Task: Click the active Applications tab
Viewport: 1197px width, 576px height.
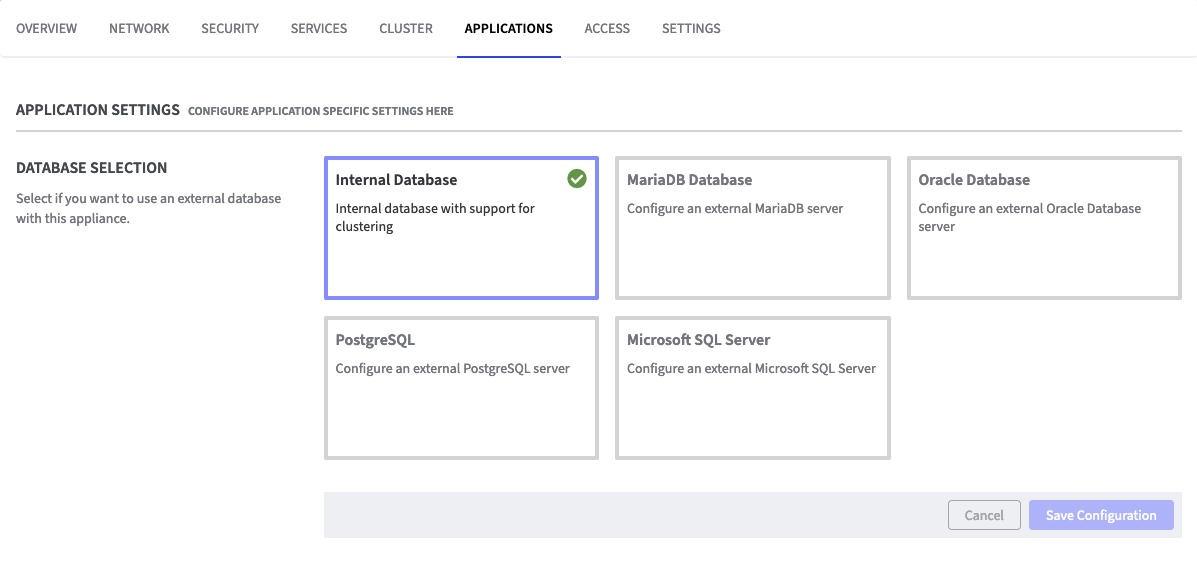Action: (508, 28)
